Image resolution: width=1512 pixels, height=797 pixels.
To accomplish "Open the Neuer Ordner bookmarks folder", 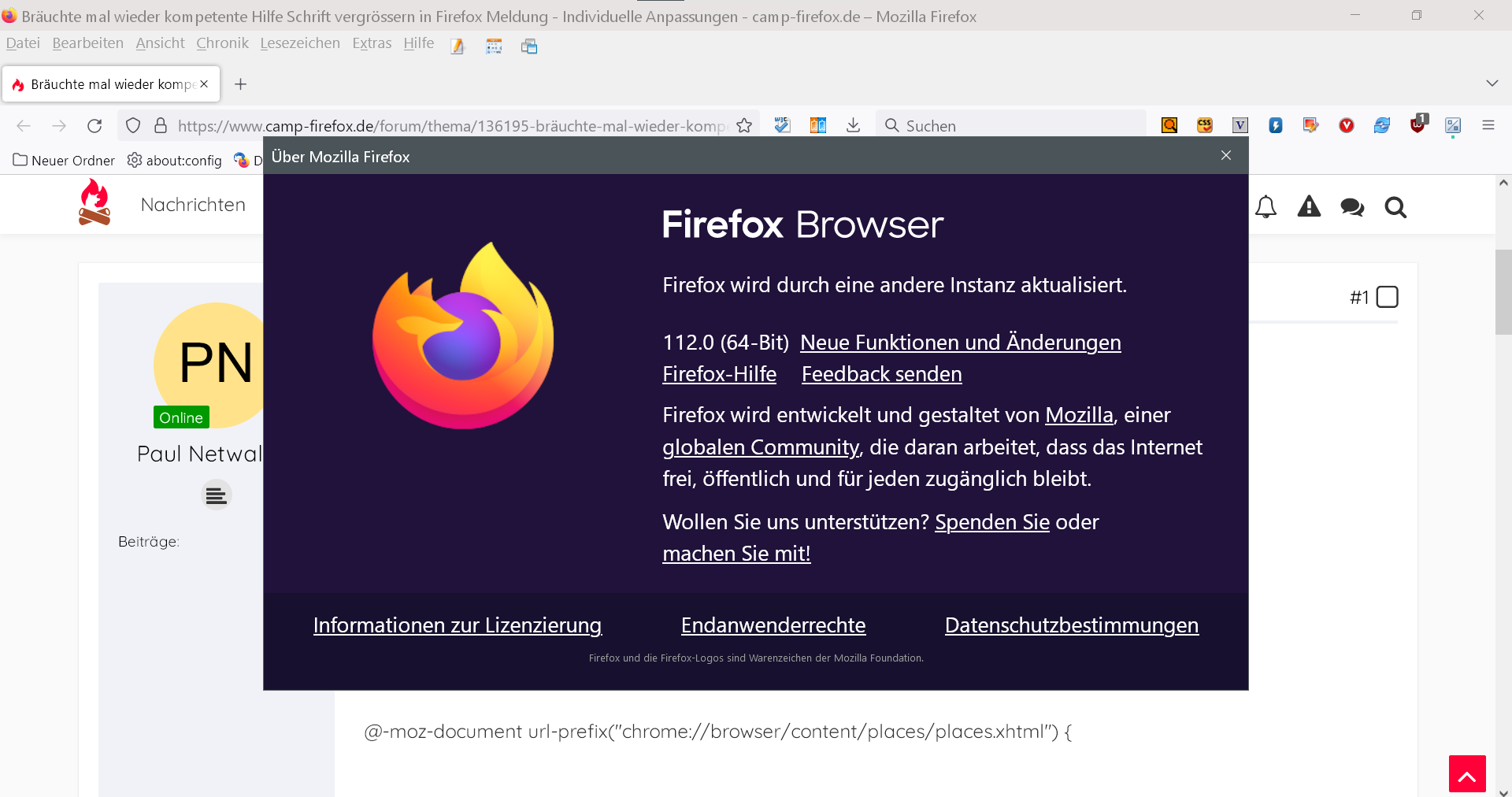I will 64,161.
